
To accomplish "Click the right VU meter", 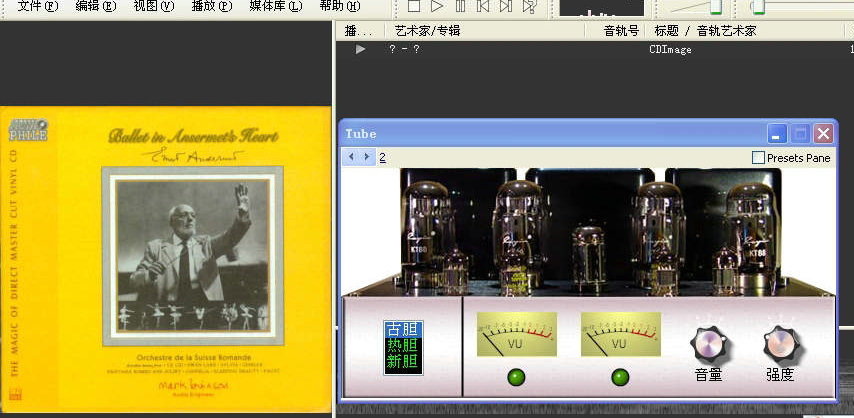I will [621, 334].
